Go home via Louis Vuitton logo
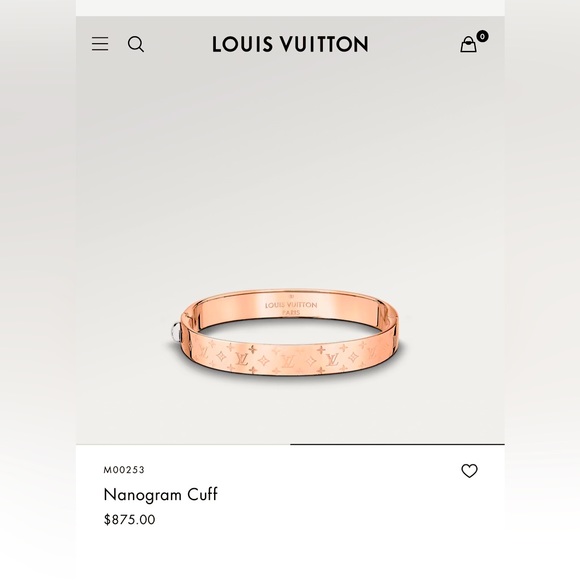Viewport: 580px width, 580px height. 290,44
